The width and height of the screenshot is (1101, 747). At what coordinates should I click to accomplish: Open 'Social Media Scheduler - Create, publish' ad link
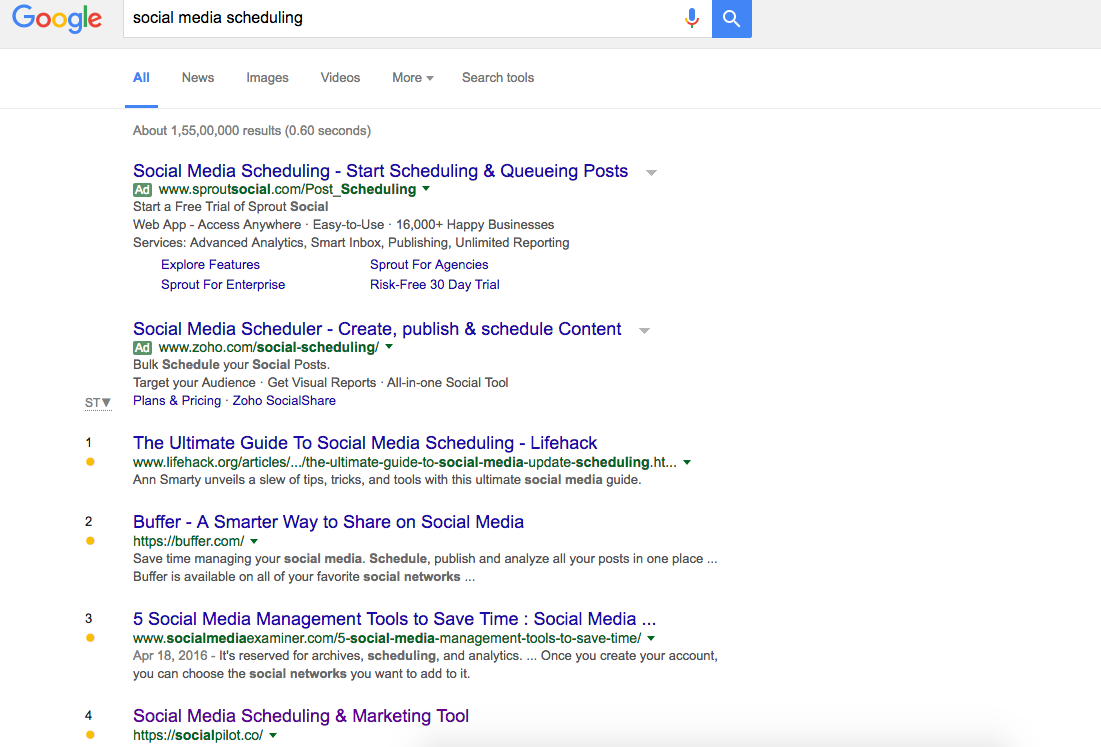377,329
